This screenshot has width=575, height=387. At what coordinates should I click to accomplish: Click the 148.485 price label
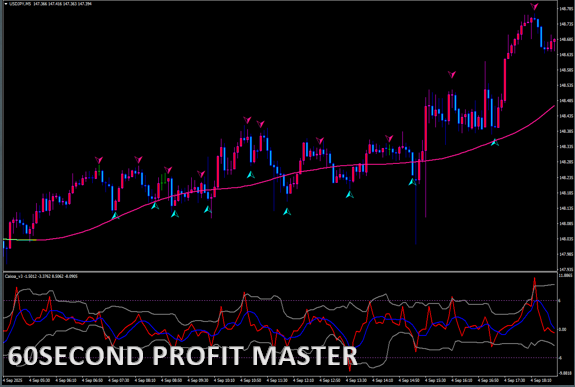[566, 101]
